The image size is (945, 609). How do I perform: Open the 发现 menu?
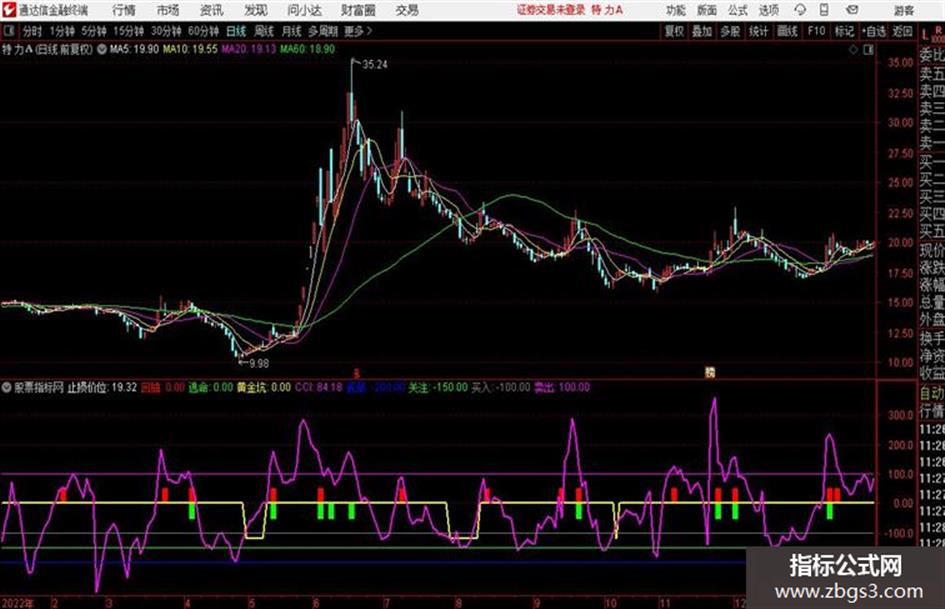click(256, 10)
